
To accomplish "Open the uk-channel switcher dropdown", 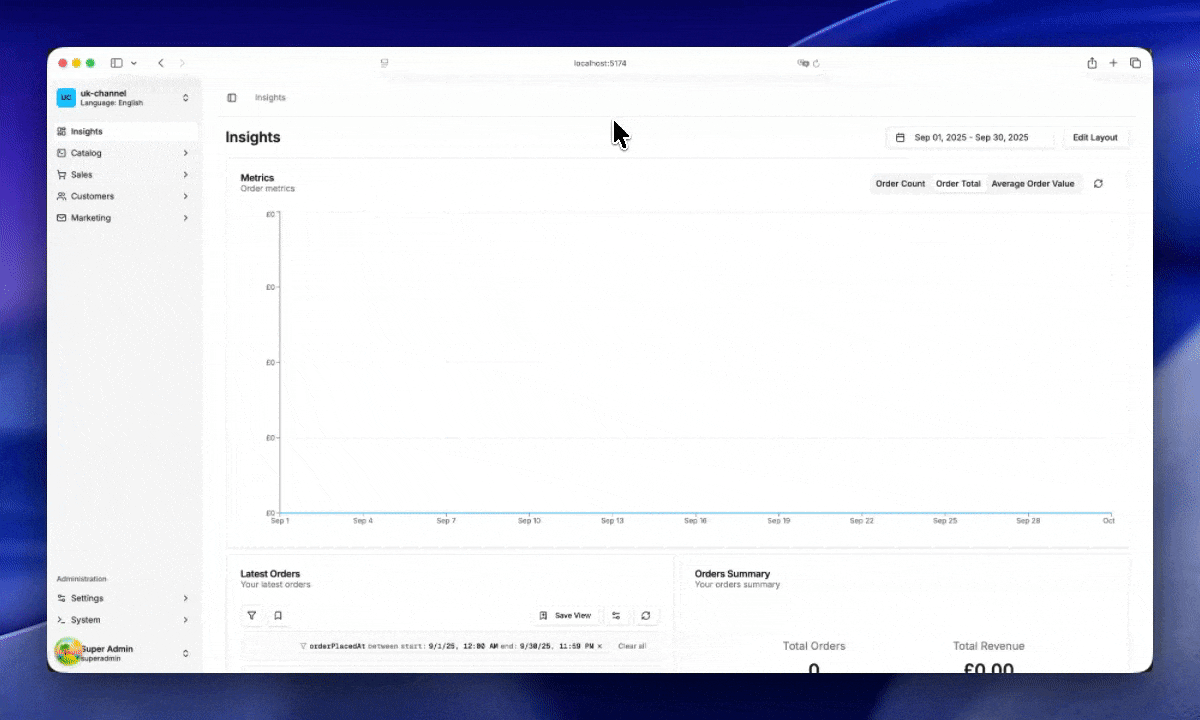I will 123,97.
